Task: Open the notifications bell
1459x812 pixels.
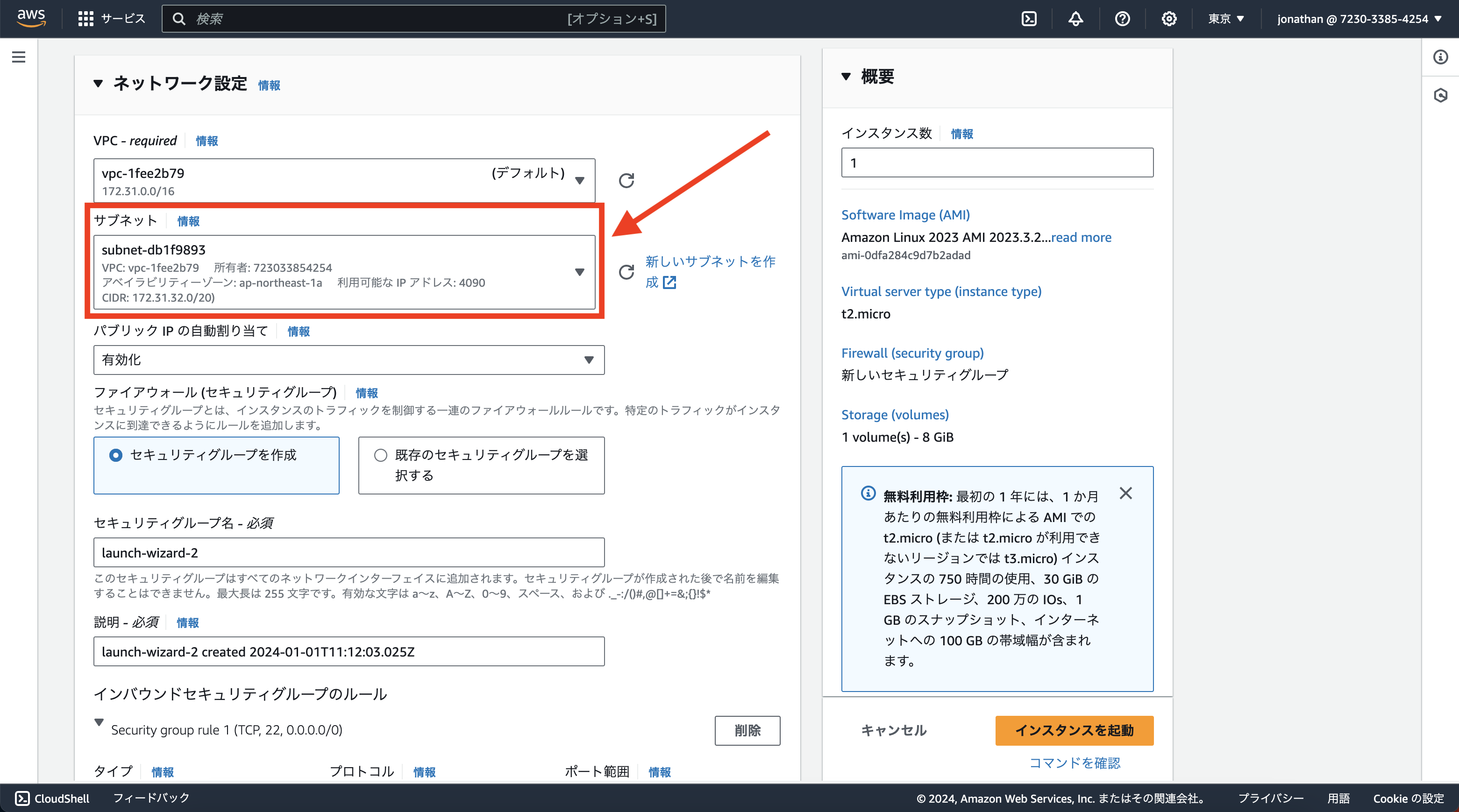Action: [x=1075, y=18]
